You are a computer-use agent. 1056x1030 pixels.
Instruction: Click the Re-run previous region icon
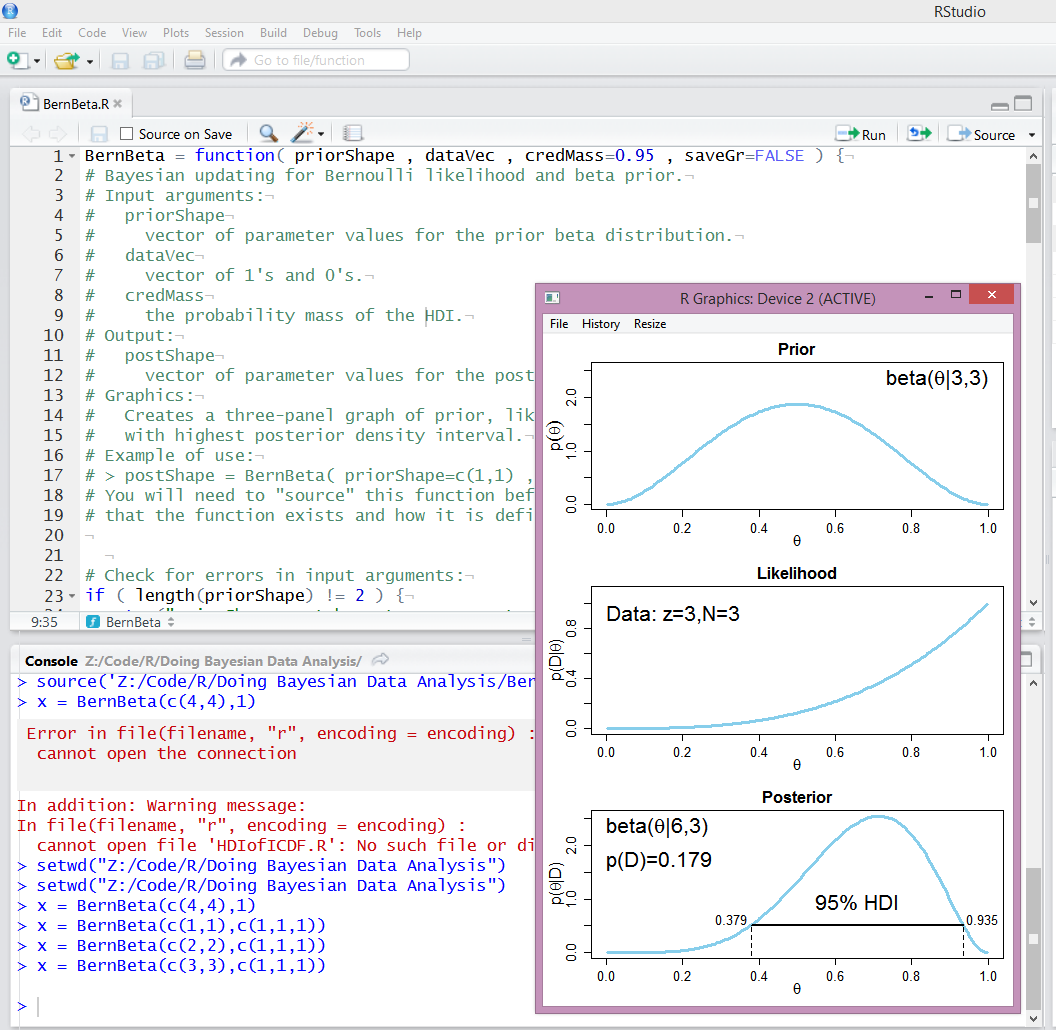tap(918, 134)
